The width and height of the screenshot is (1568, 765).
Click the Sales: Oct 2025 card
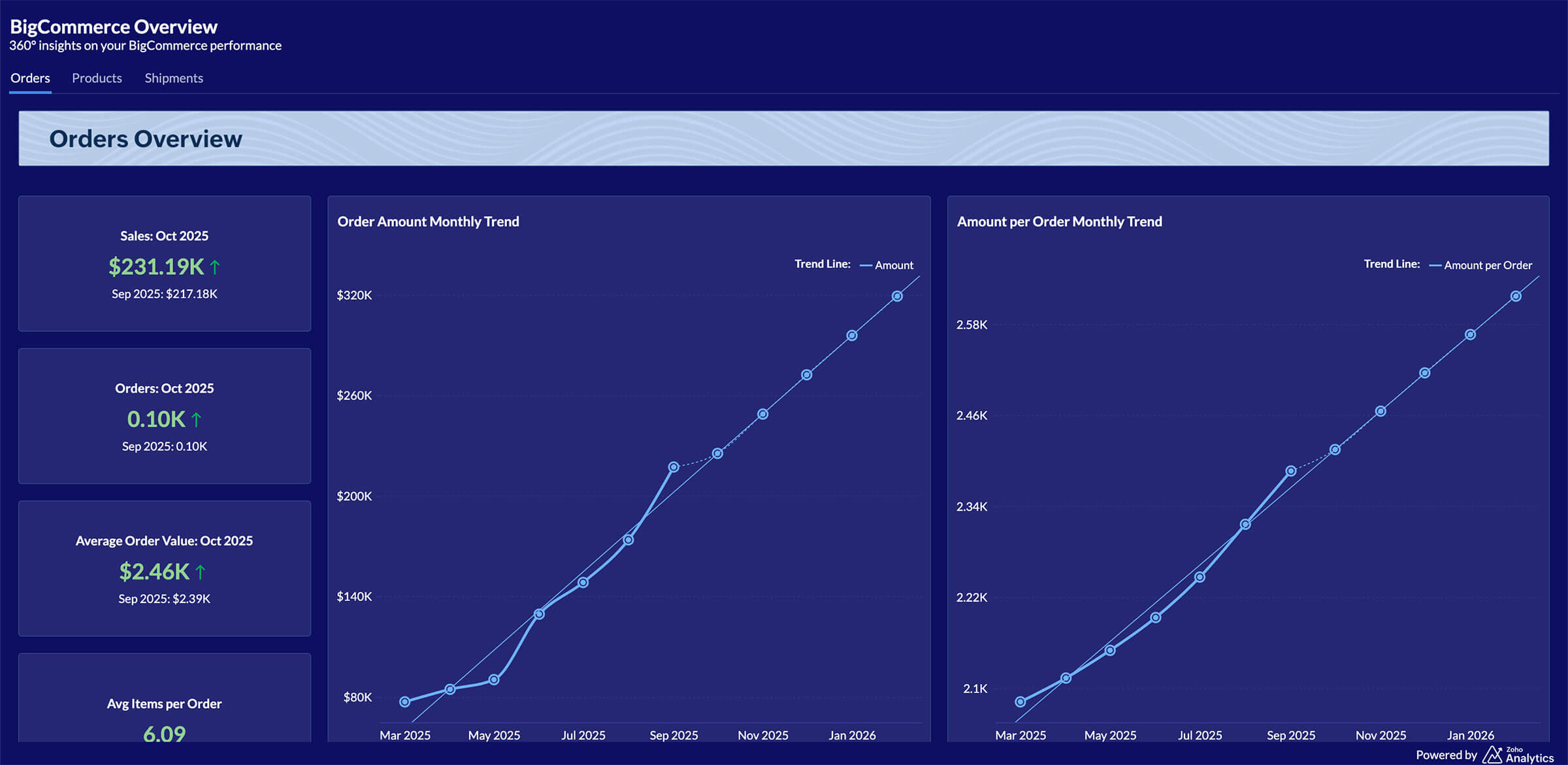(165, 263)
